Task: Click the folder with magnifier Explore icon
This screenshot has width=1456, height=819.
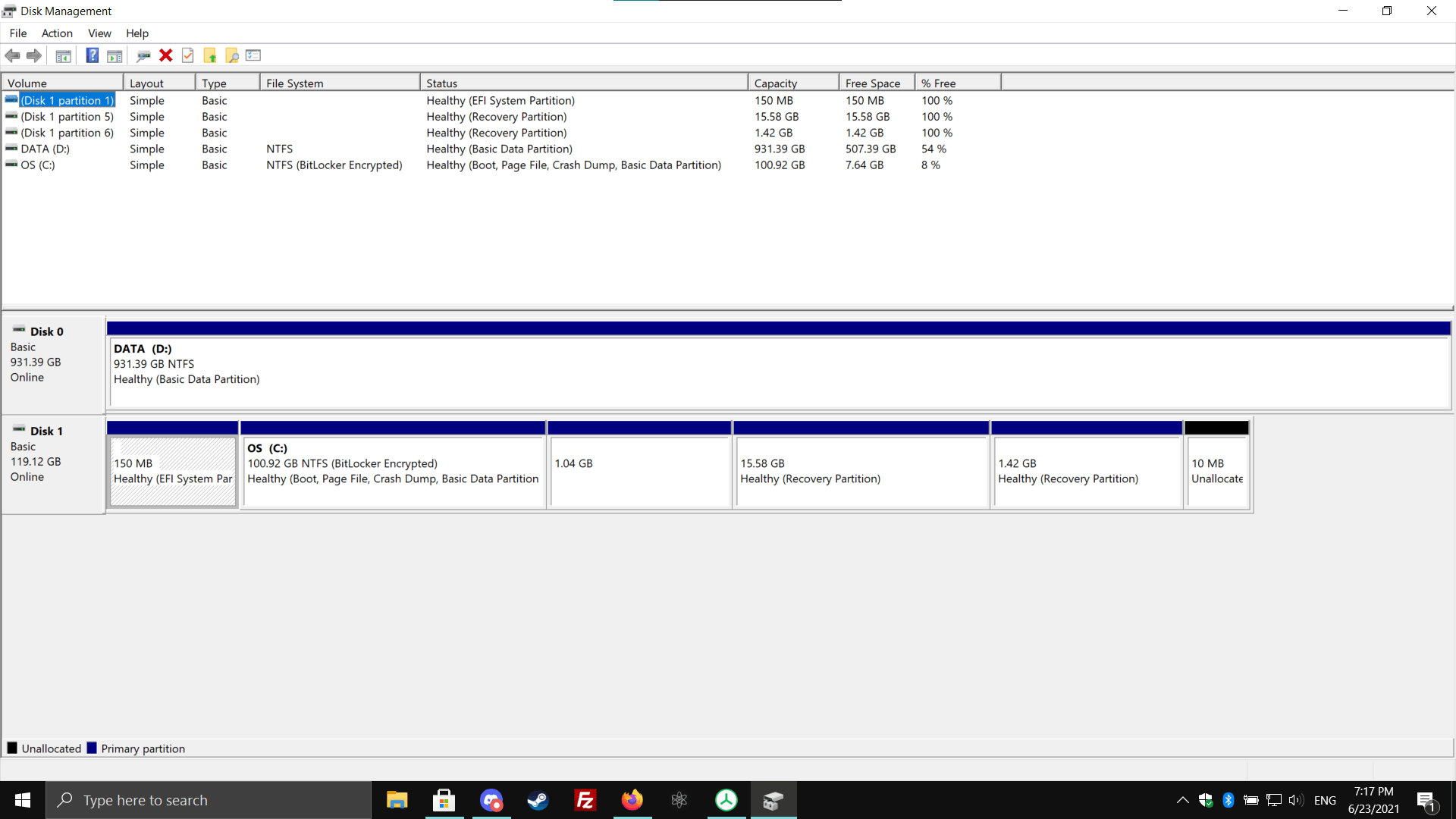Action: tap(232, 55)
